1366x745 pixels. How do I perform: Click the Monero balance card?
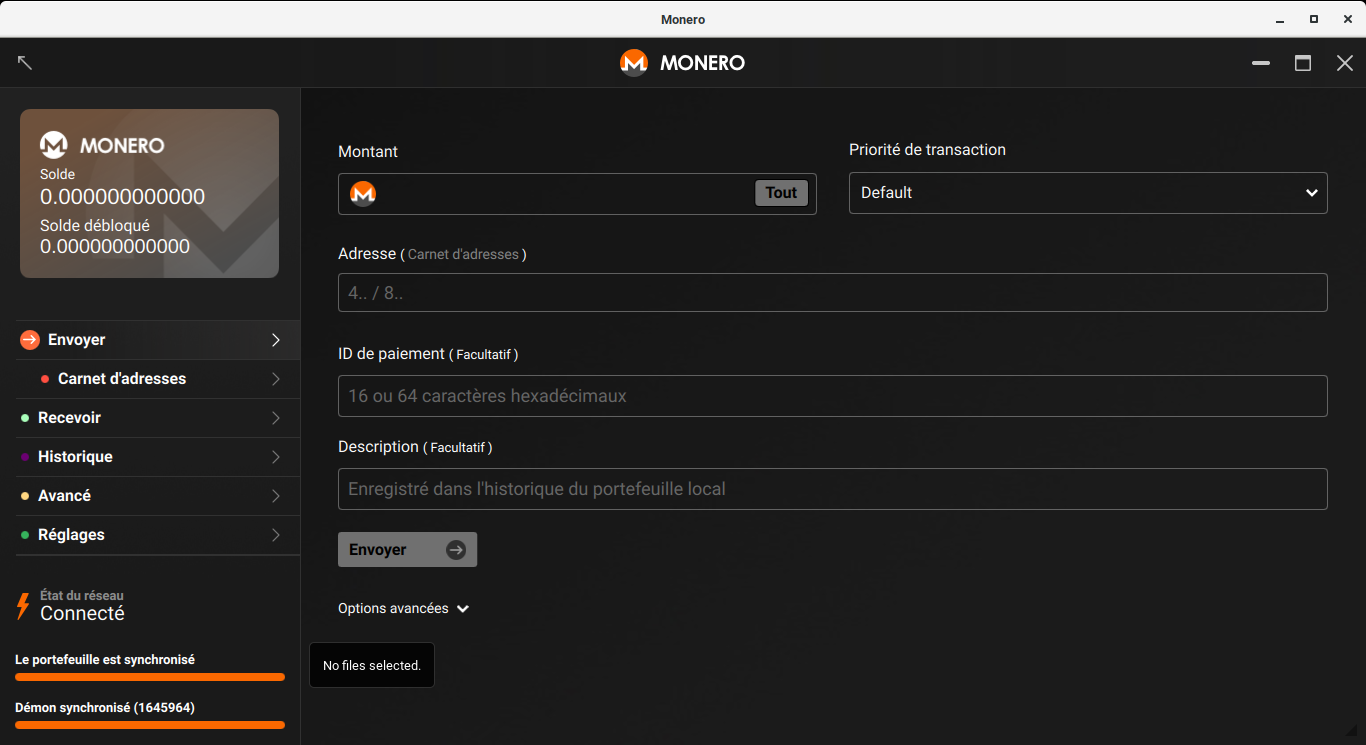point(149,193)
